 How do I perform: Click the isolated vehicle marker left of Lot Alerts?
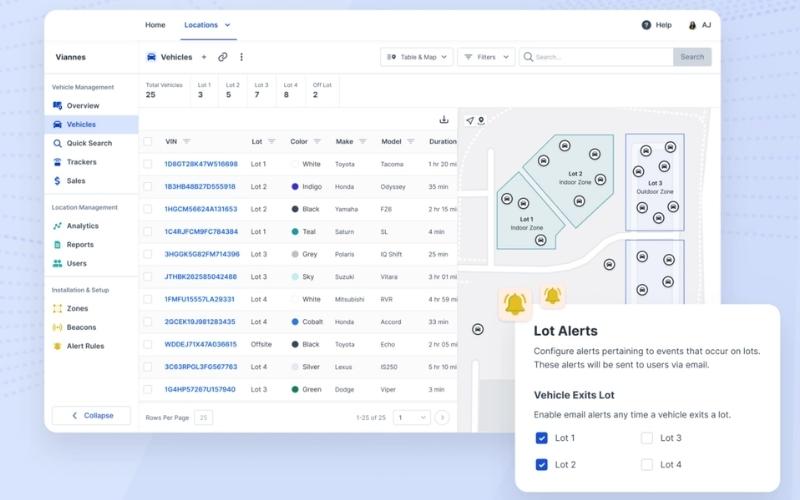coord(478,329)
